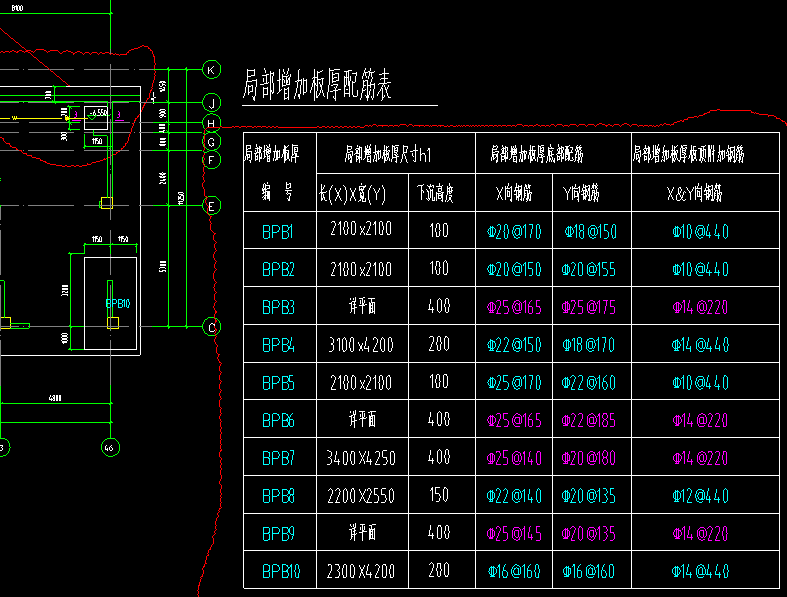This screenshot has height=597, width=787.
Task: Select Φ18@170 in the BPB4 row
Action: (x=588, y=345)
